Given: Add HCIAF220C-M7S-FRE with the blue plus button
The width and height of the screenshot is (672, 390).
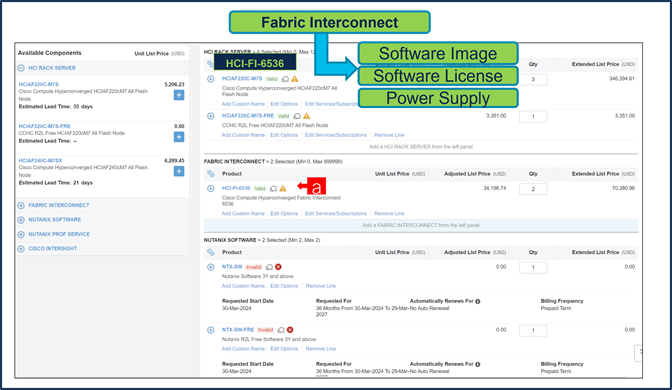Looking at the screenshot, I should tap(179, 137).
